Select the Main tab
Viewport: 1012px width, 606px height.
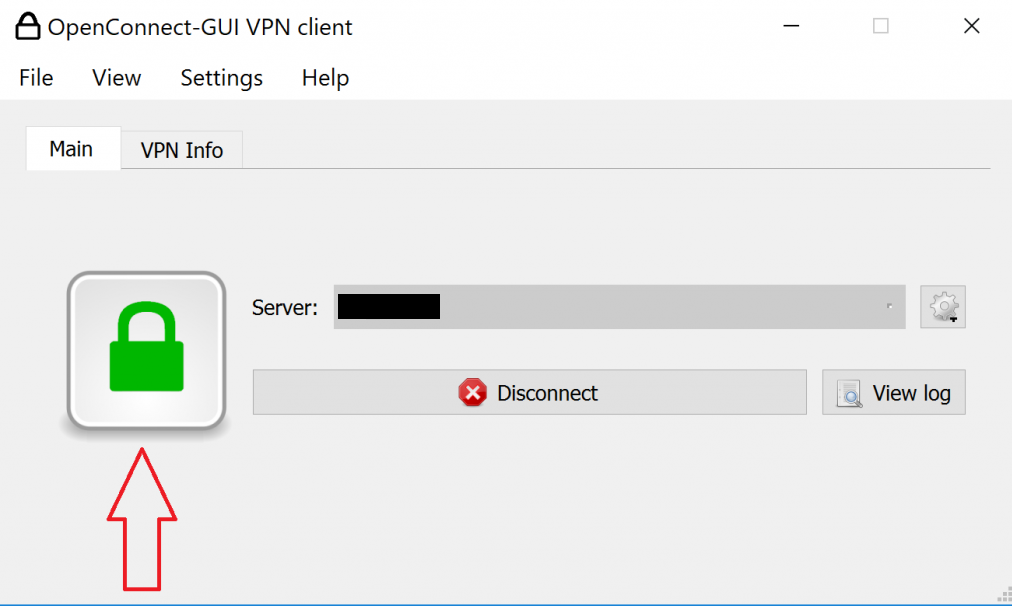pos(71,149)
